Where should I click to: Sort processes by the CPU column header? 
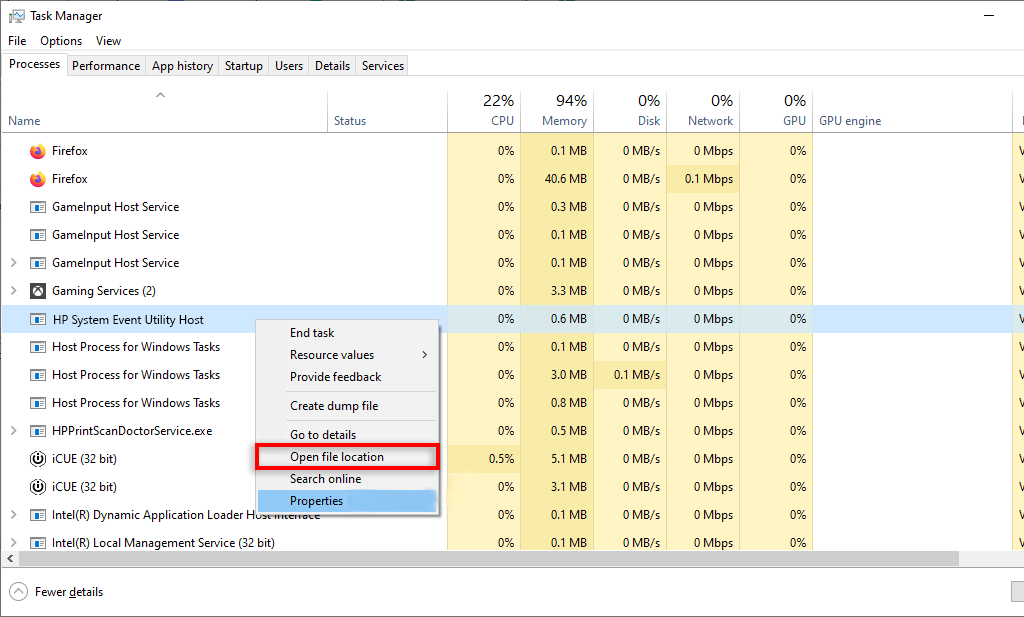(500, 111)
